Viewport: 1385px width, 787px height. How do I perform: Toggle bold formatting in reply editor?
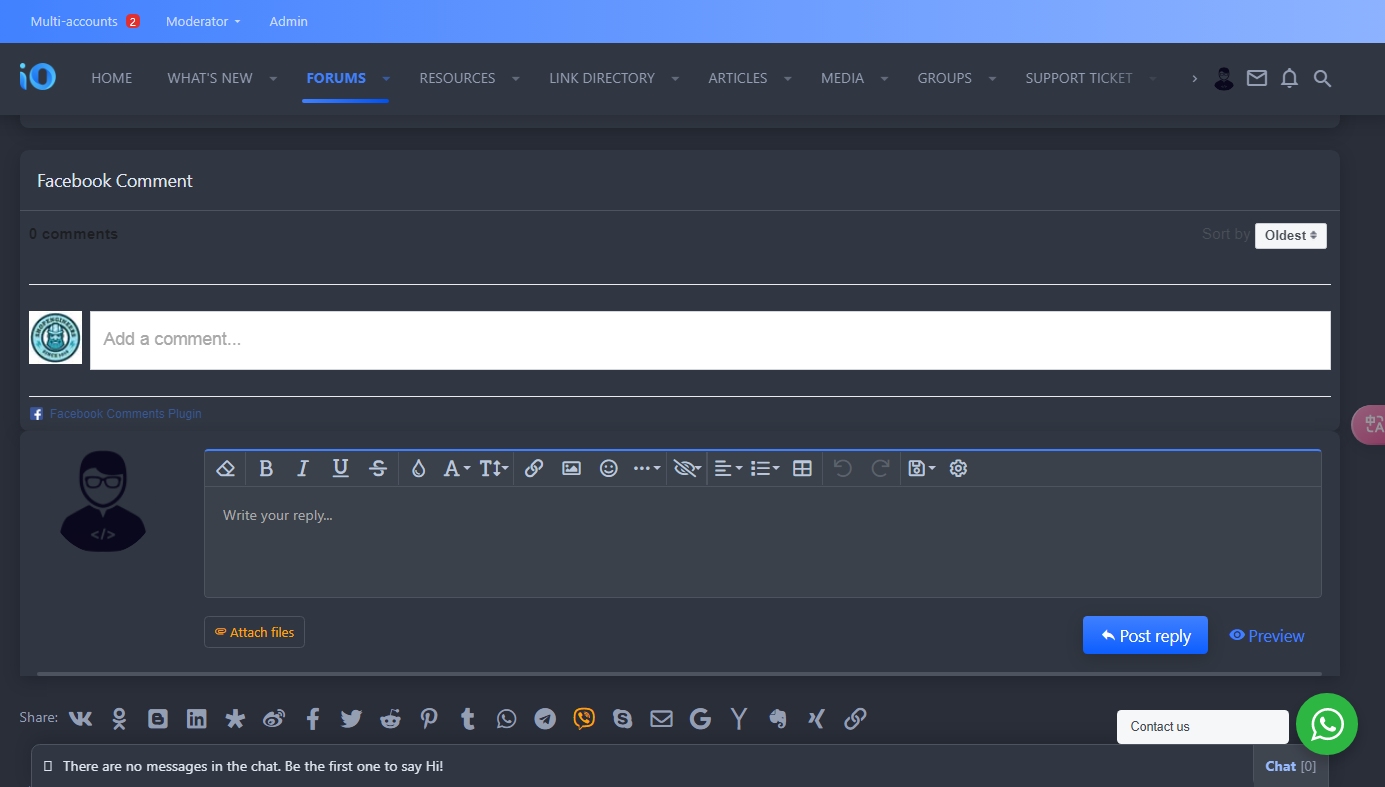pos(266,468)
